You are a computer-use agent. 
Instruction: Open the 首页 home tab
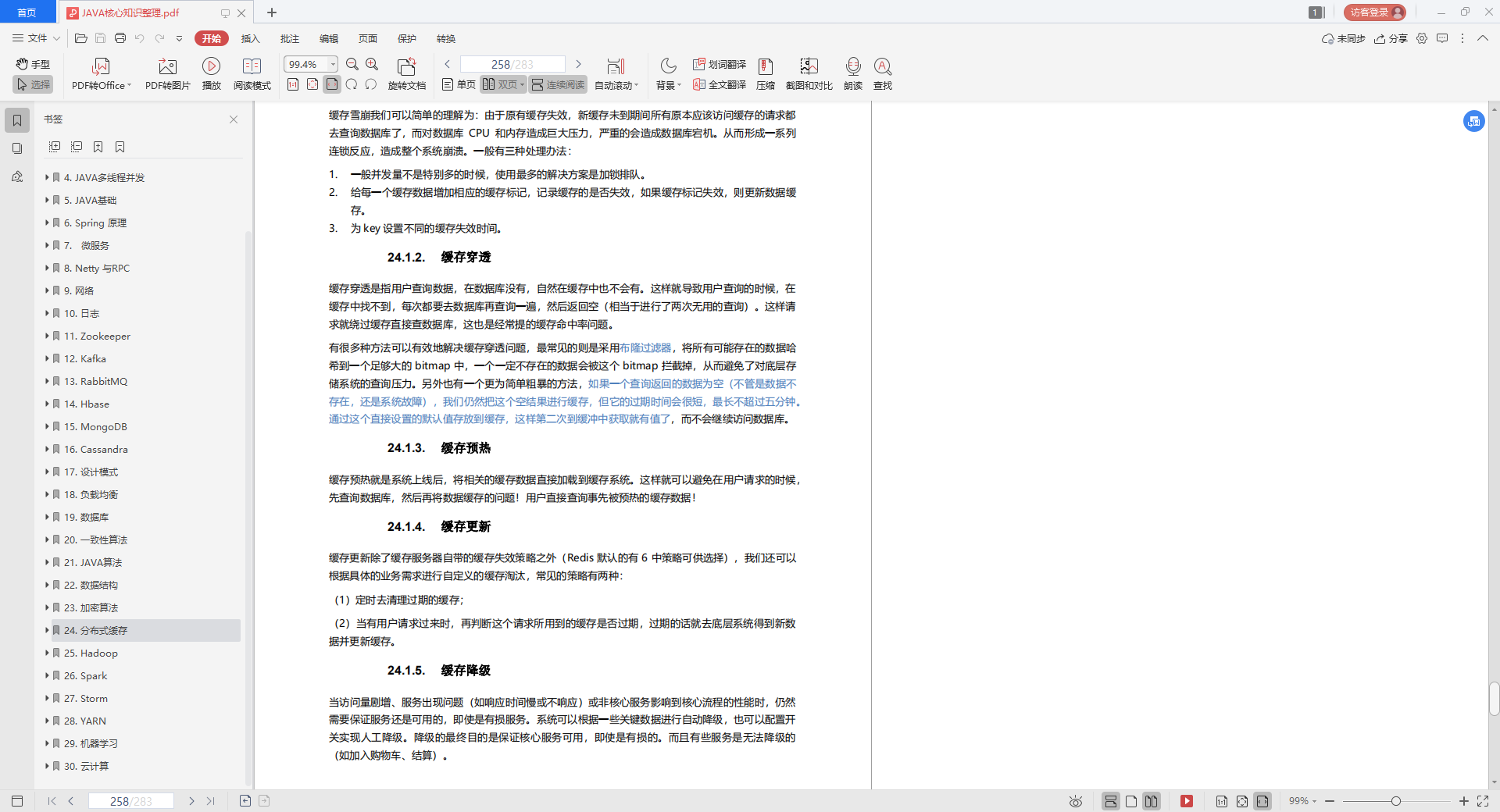point(27,12)
